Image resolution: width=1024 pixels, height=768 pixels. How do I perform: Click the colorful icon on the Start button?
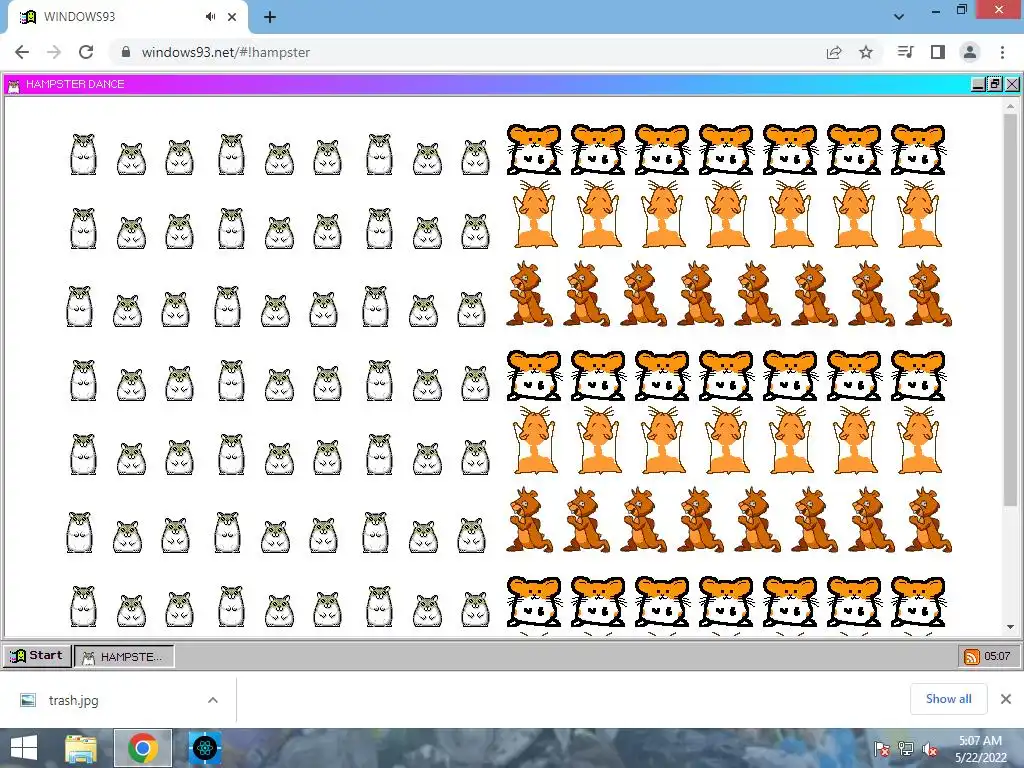pyautogui.click(x=18, y=656)
